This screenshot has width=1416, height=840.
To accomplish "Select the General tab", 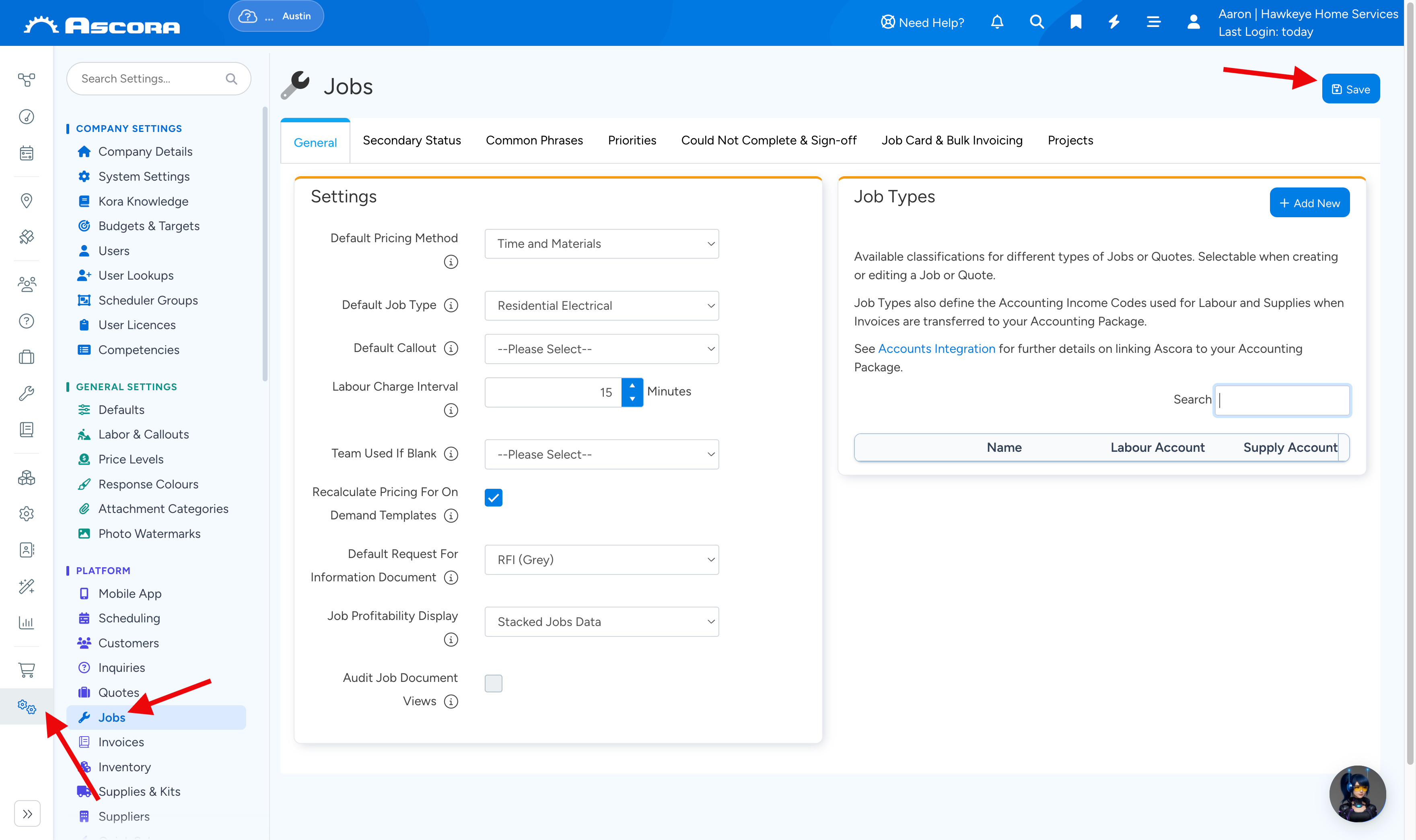I will 315,142.
